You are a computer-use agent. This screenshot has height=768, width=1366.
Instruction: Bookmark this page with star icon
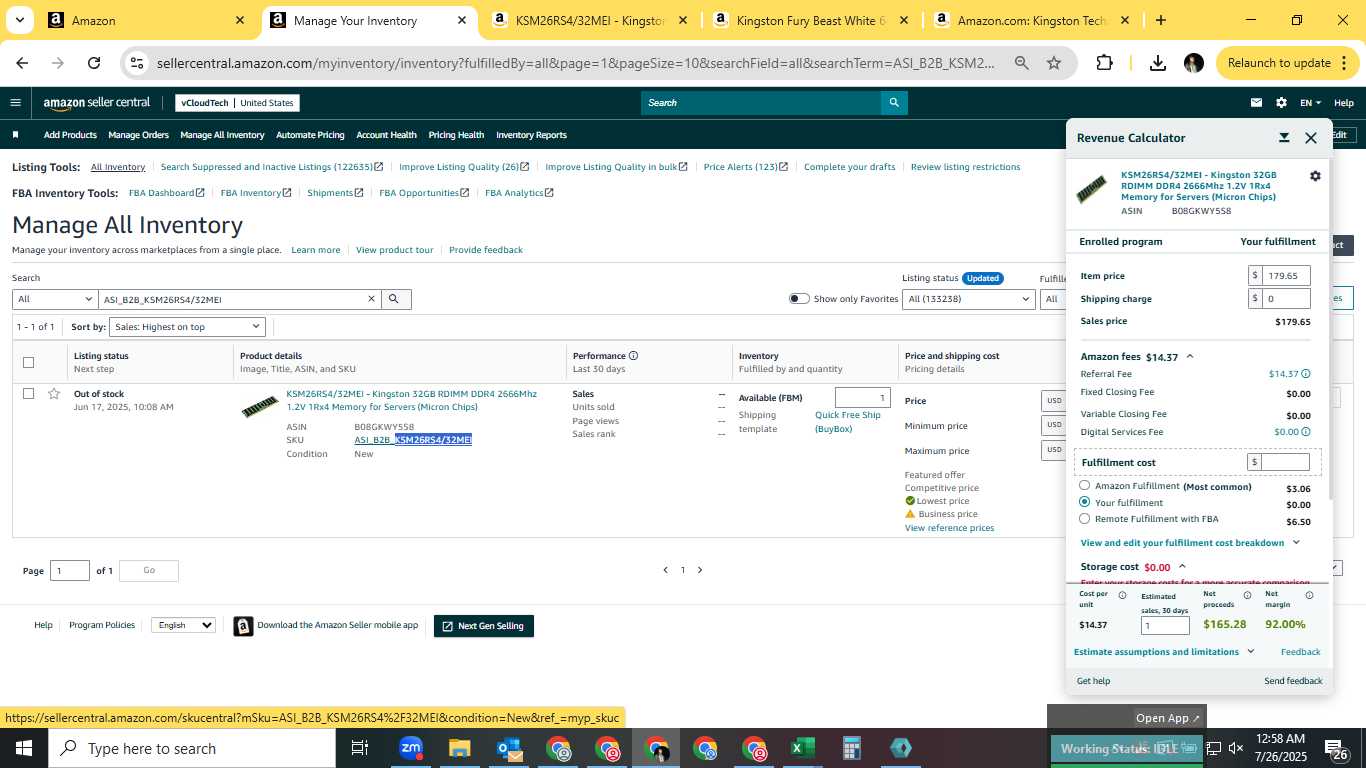1053,63
